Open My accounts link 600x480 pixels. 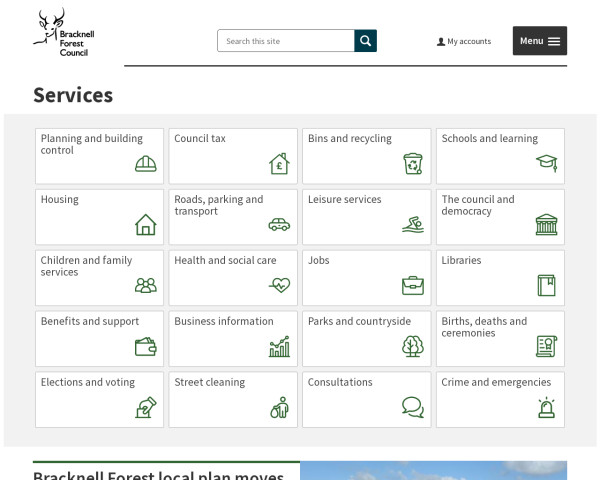[x=464, y=42]
